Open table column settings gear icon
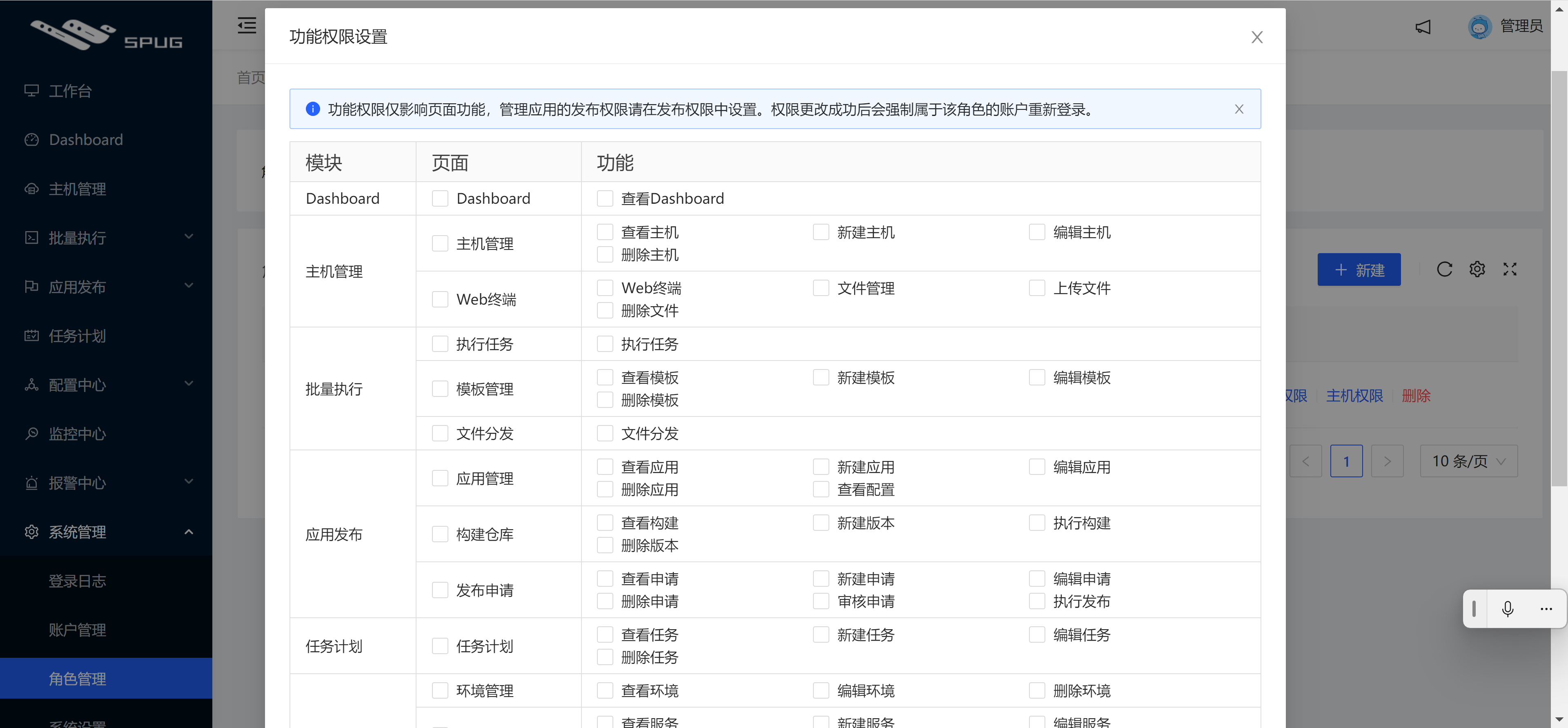The width and height of the screenshot is (1568, 728). (x=1477, y=269)
